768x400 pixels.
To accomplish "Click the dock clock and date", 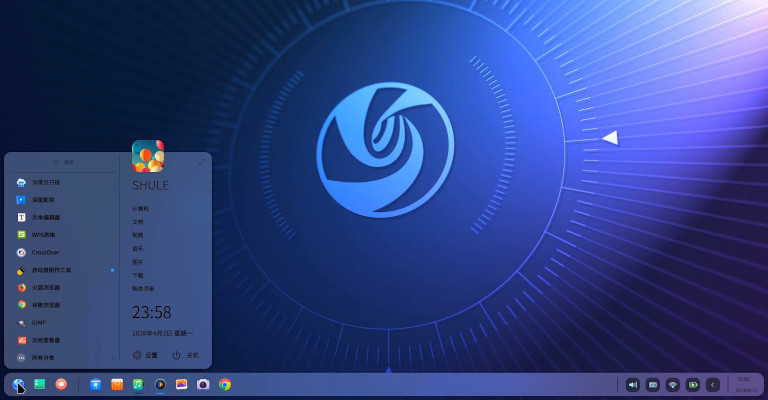I will pos(744,385).
